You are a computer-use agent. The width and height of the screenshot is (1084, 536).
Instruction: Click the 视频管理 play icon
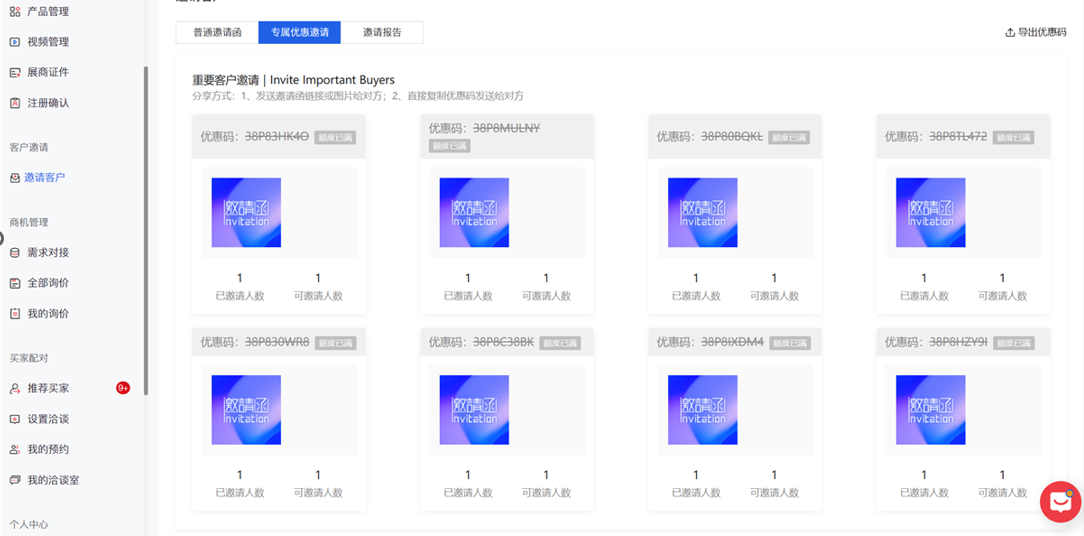pyautogui.click(x=15, y=42)
